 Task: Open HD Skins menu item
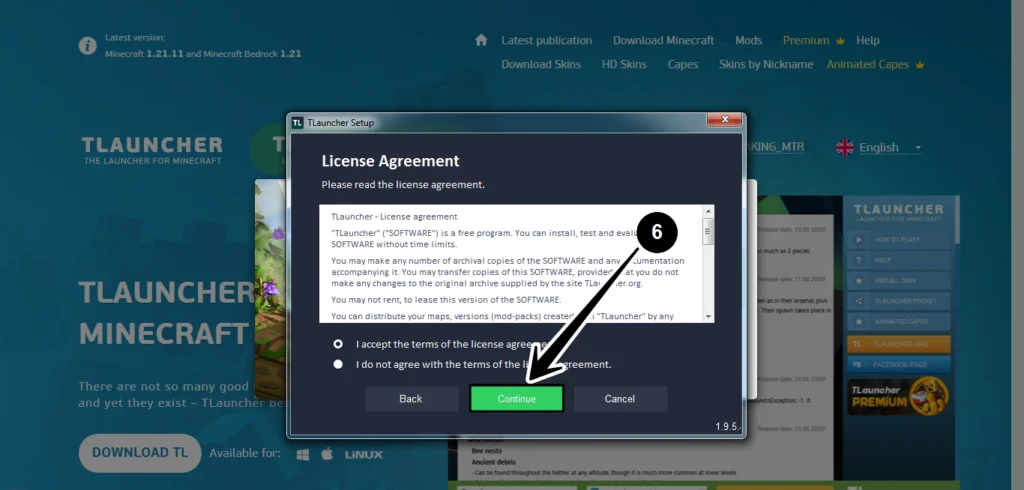624,65
